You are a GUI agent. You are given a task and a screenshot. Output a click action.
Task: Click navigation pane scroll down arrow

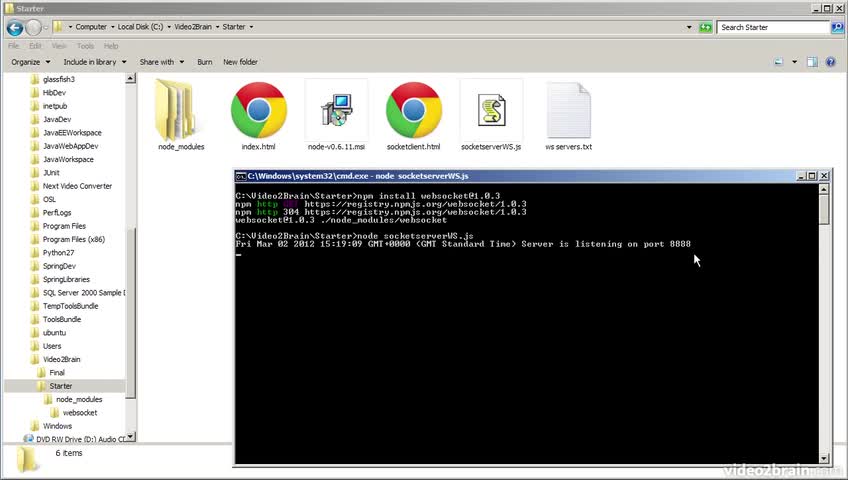coord(130,437)
